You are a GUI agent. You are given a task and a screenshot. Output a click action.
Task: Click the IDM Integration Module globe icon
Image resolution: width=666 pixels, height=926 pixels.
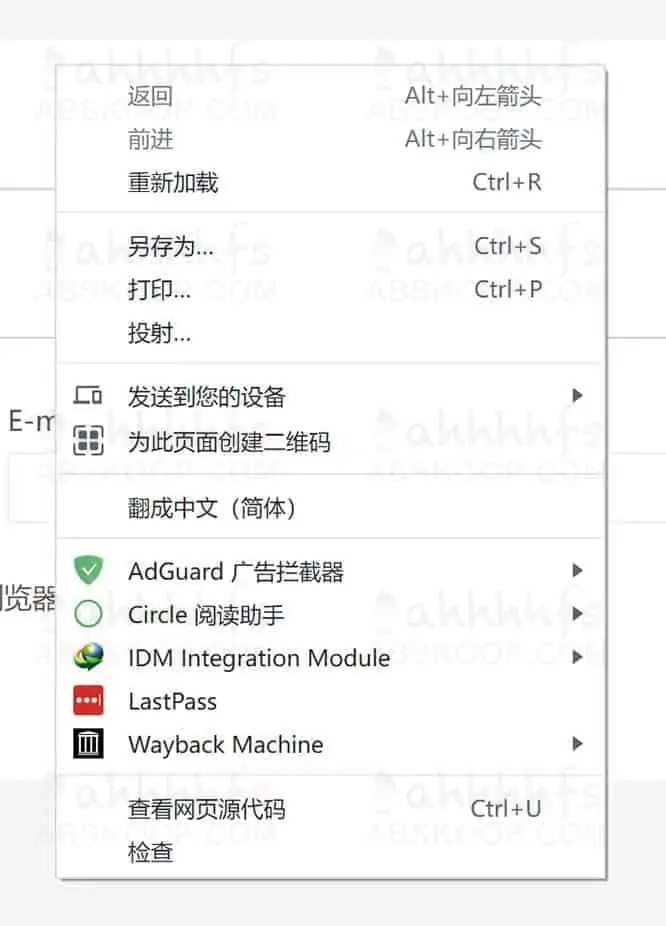tap(89, 658)
